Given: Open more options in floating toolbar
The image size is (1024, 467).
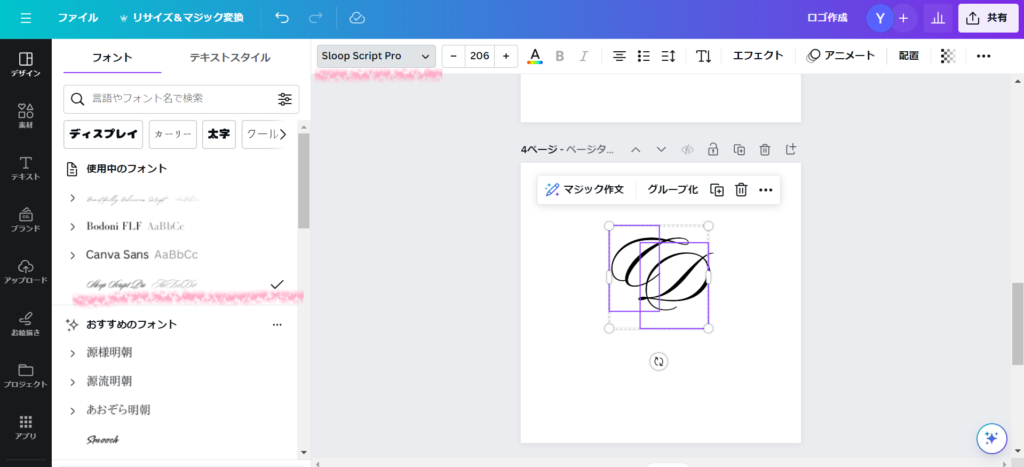Looking at the screenshot, I should (766, 190).
